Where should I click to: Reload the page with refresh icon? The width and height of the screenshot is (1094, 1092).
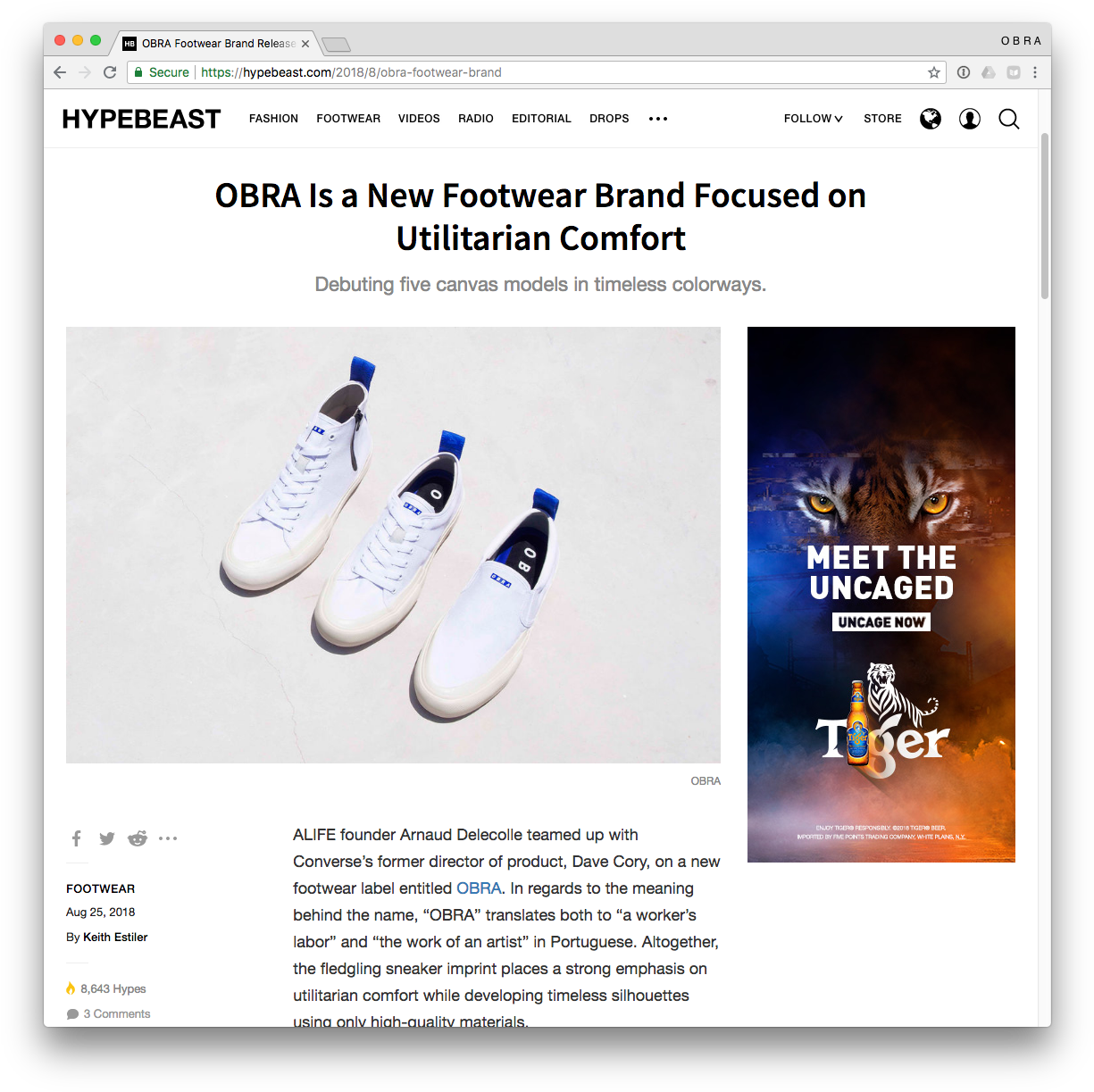coord(110,72)
